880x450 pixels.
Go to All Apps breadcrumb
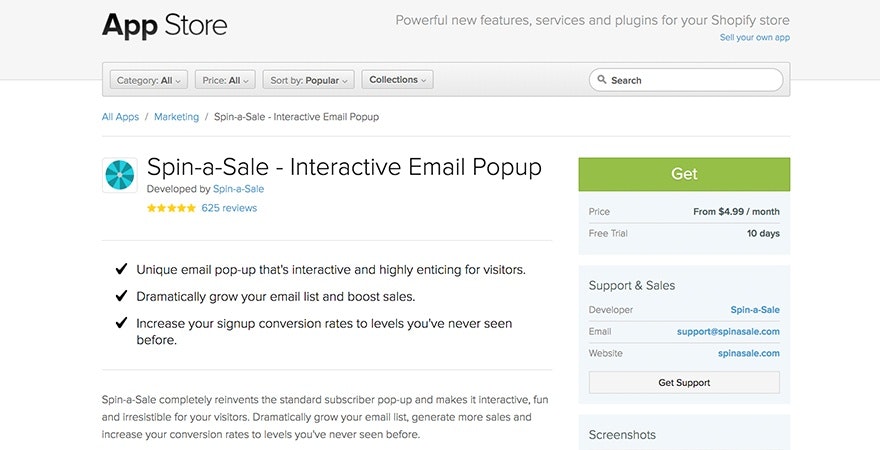coord(120,117)
